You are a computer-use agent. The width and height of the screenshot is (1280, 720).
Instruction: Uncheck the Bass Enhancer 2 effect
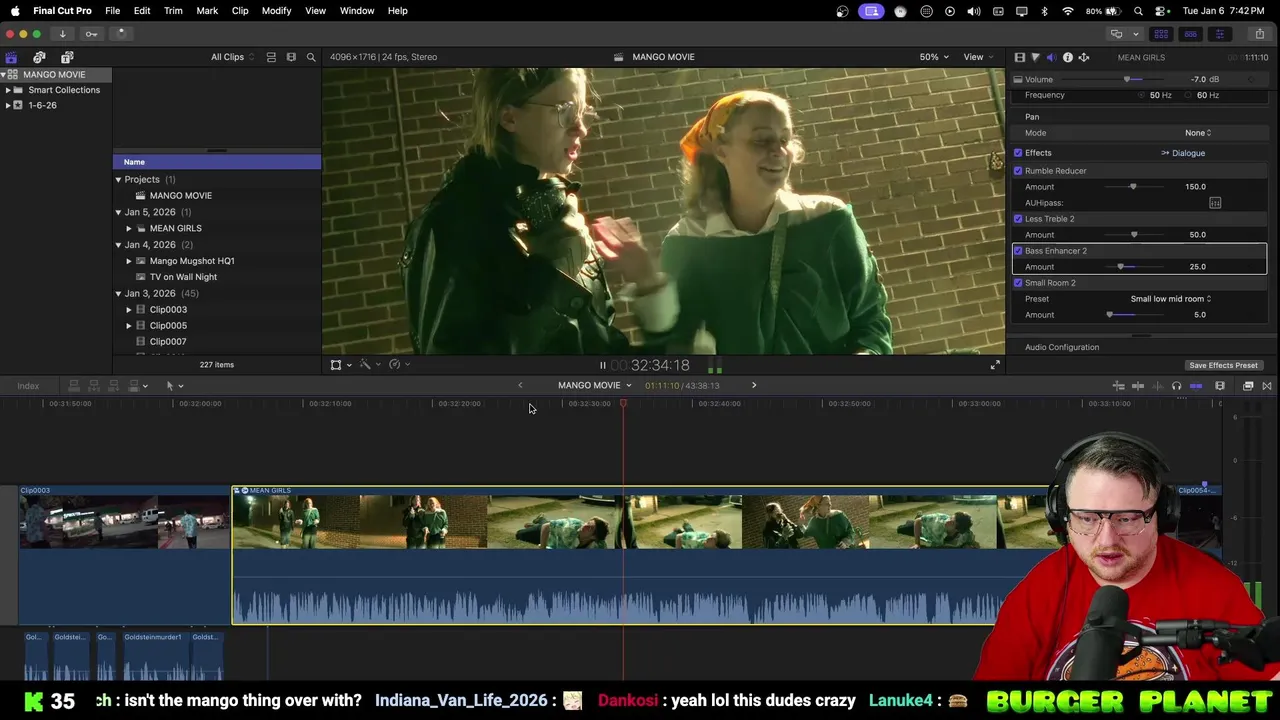[1018, 251]
